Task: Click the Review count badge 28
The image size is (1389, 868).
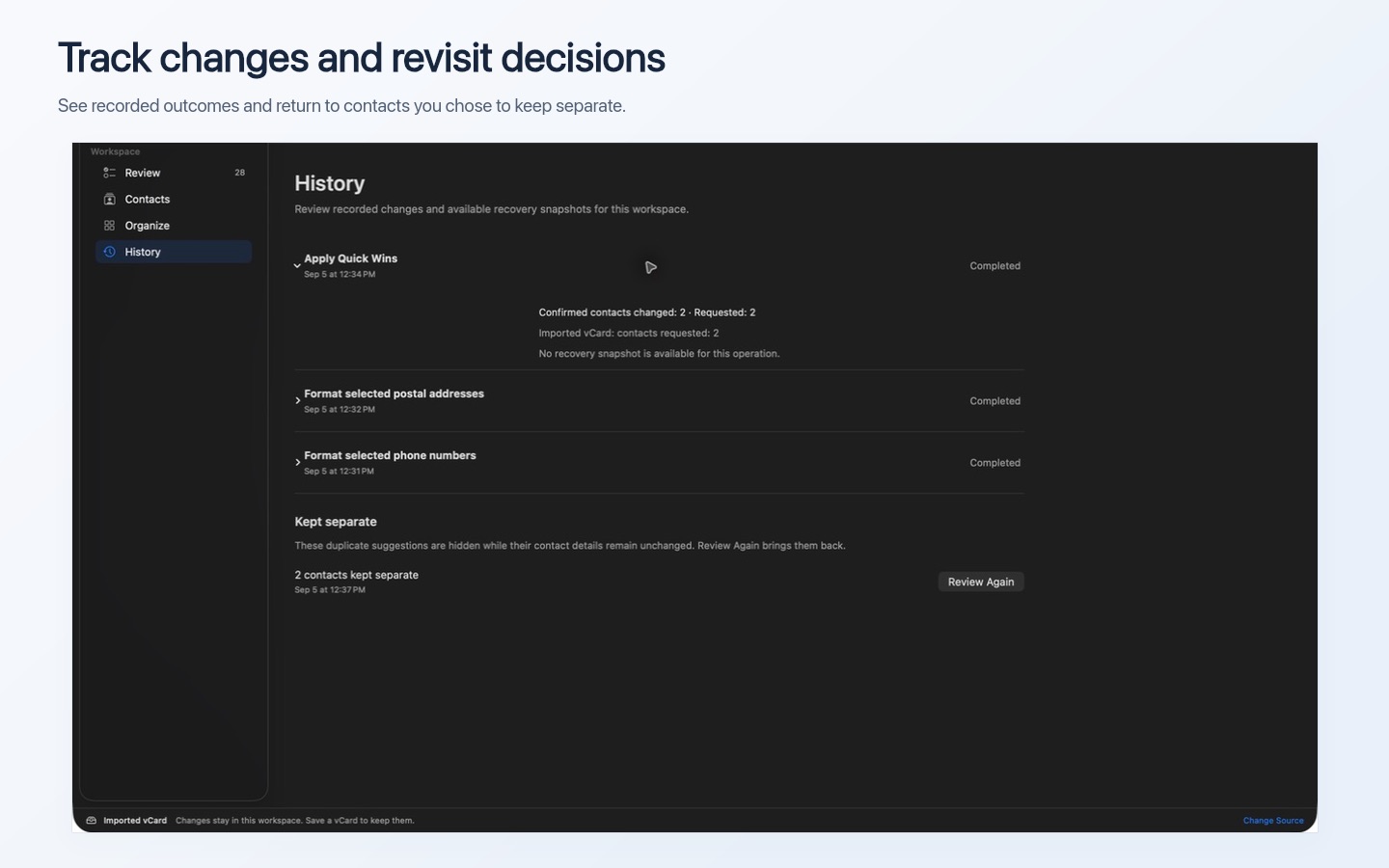Action: pyautogui.click(x=239, y=173)
